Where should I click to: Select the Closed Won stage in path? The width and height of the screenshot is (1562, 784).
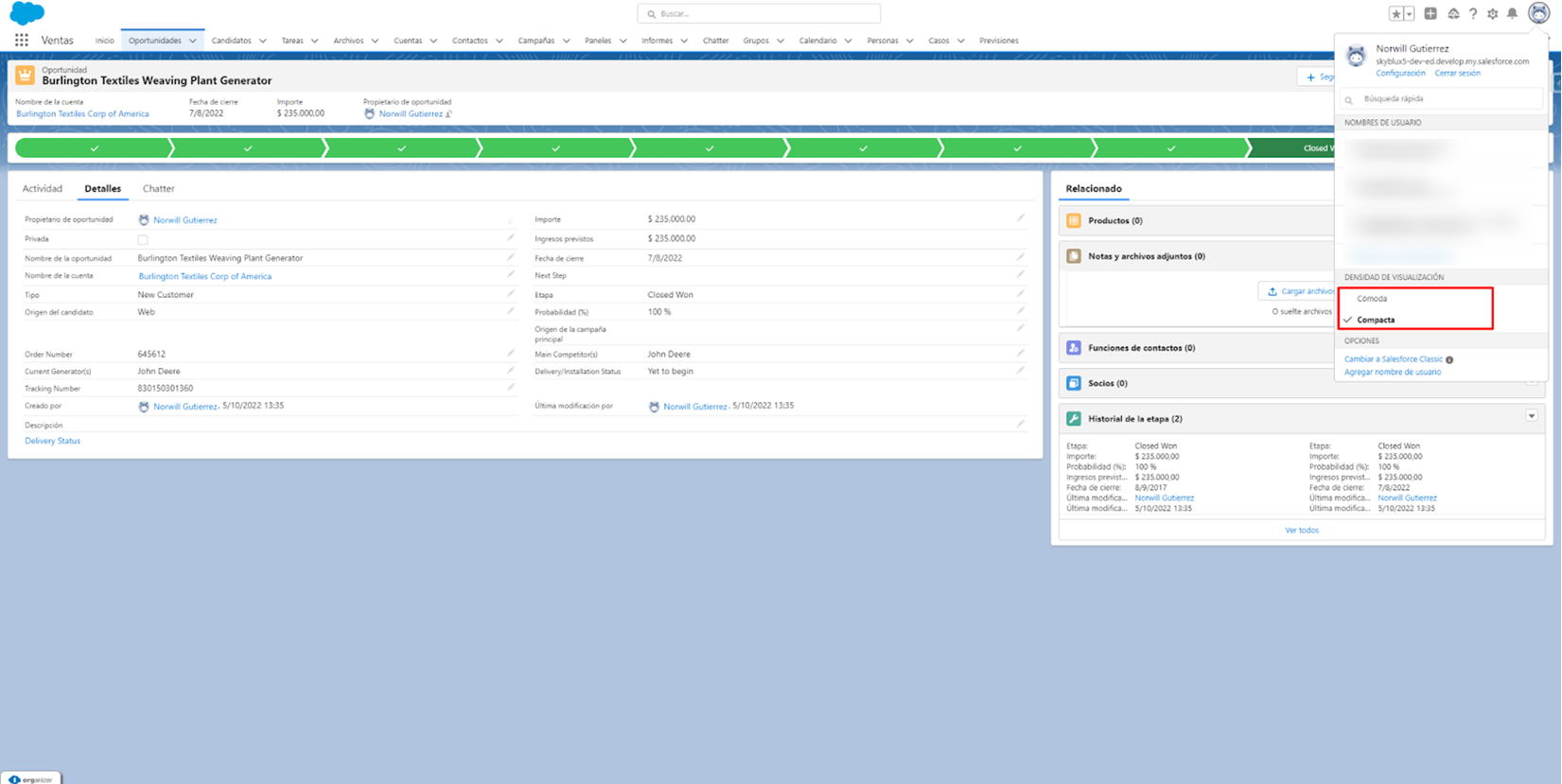coord(1292,148)
